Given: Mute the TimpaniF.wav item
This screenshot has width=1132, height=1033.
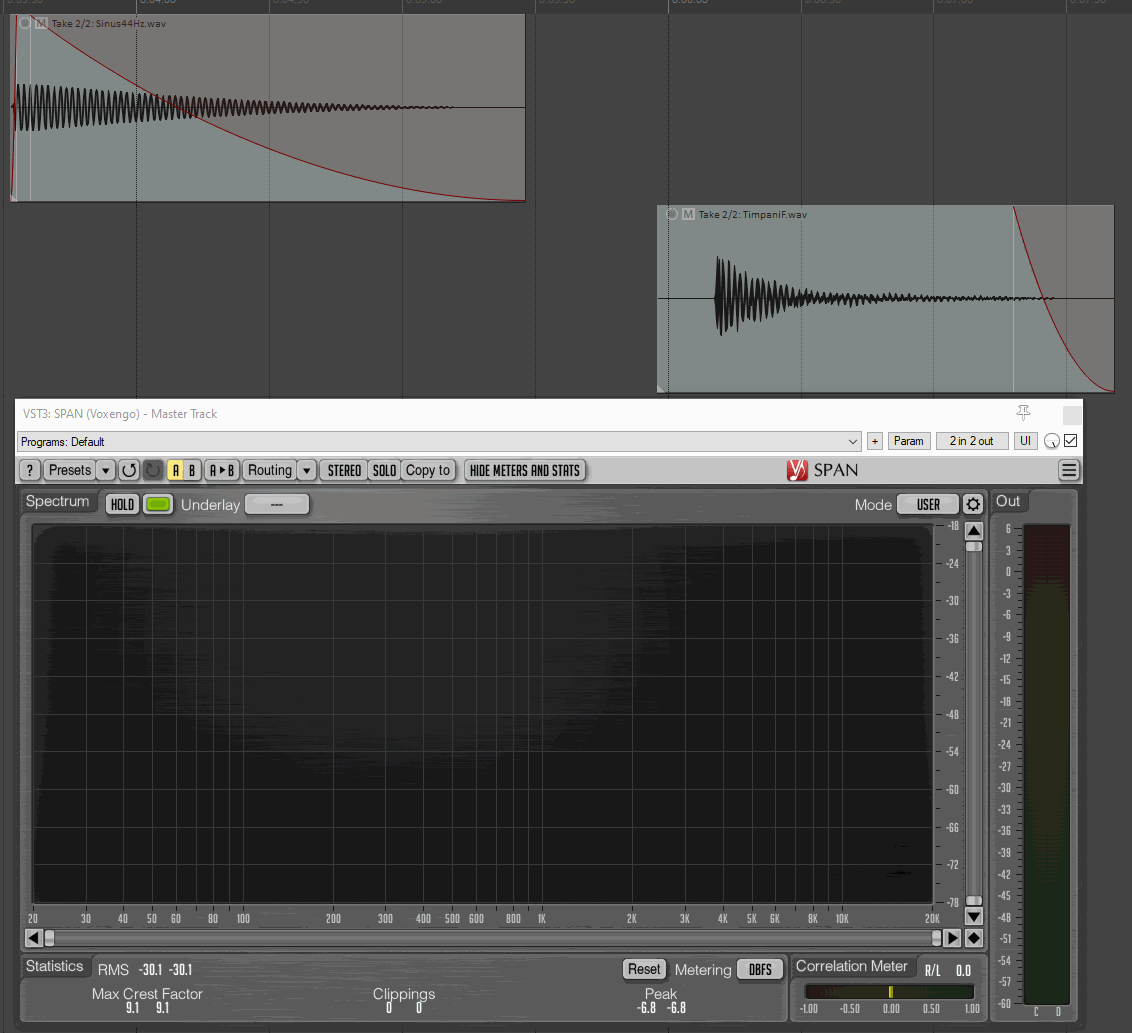Looking at the screenshot, I should coord(688,214).
